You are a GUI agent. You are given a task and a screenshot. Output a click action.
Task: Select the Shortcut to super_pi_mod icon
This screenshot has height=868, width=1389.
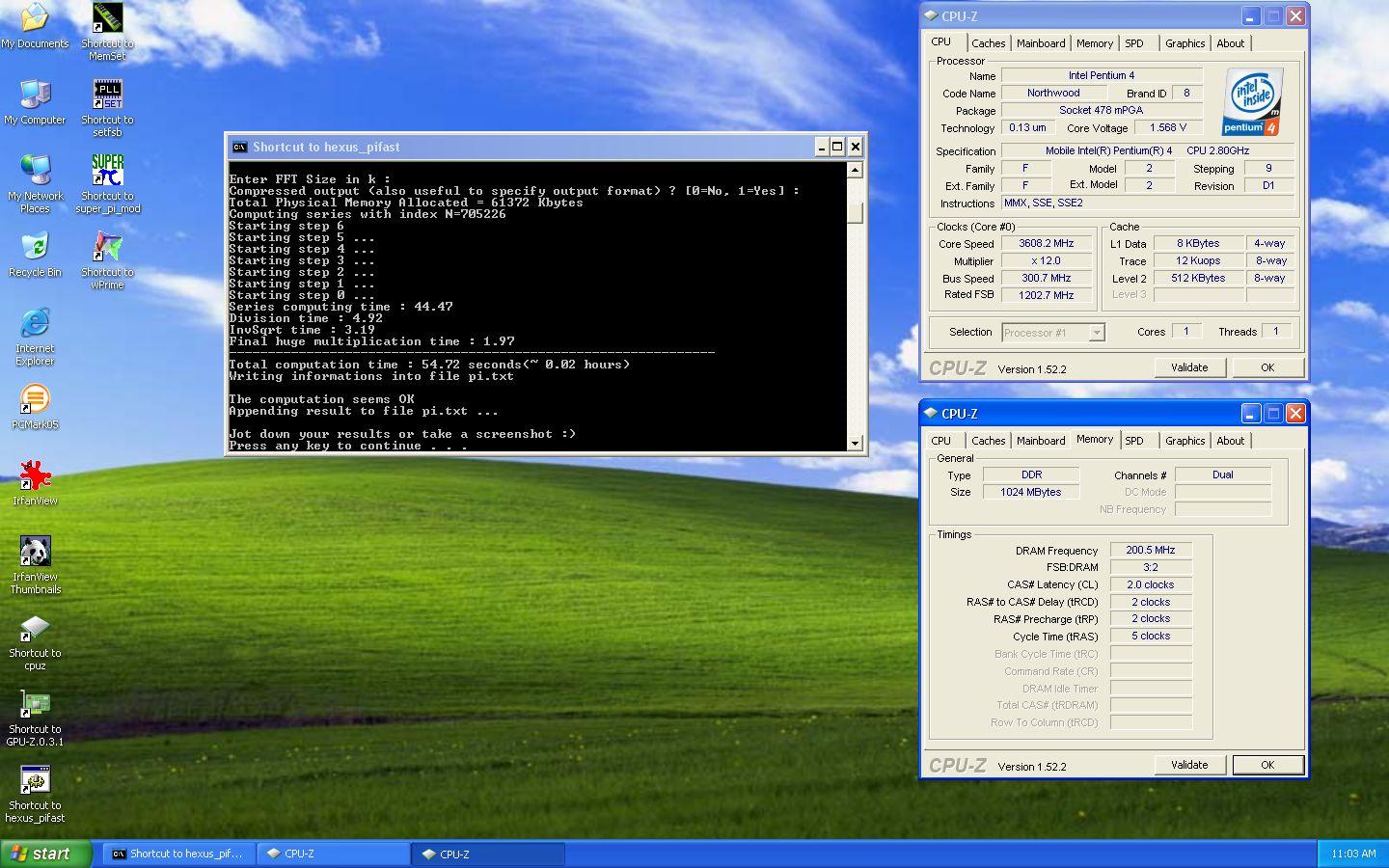point(107,184)
